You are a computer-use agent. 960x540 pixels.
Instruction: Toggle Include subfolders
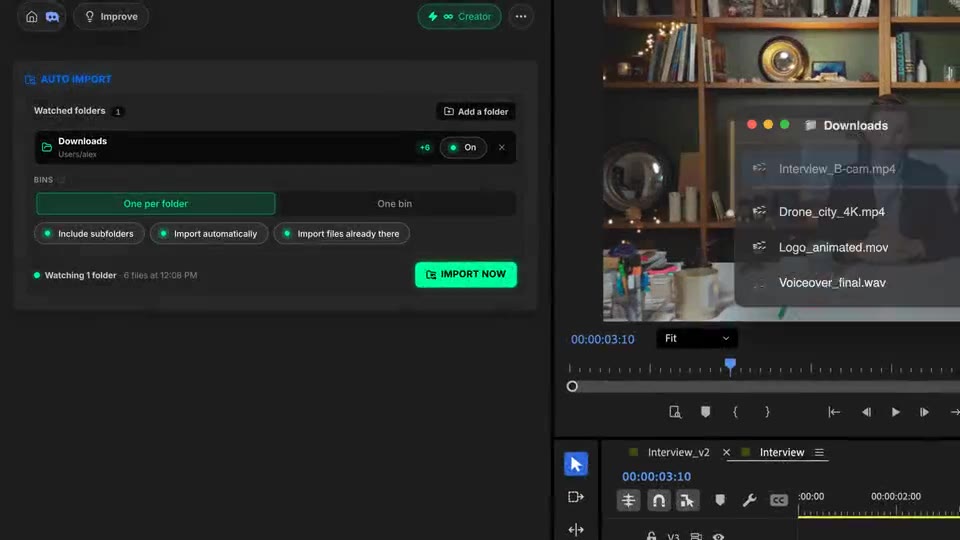pos(89,234)
